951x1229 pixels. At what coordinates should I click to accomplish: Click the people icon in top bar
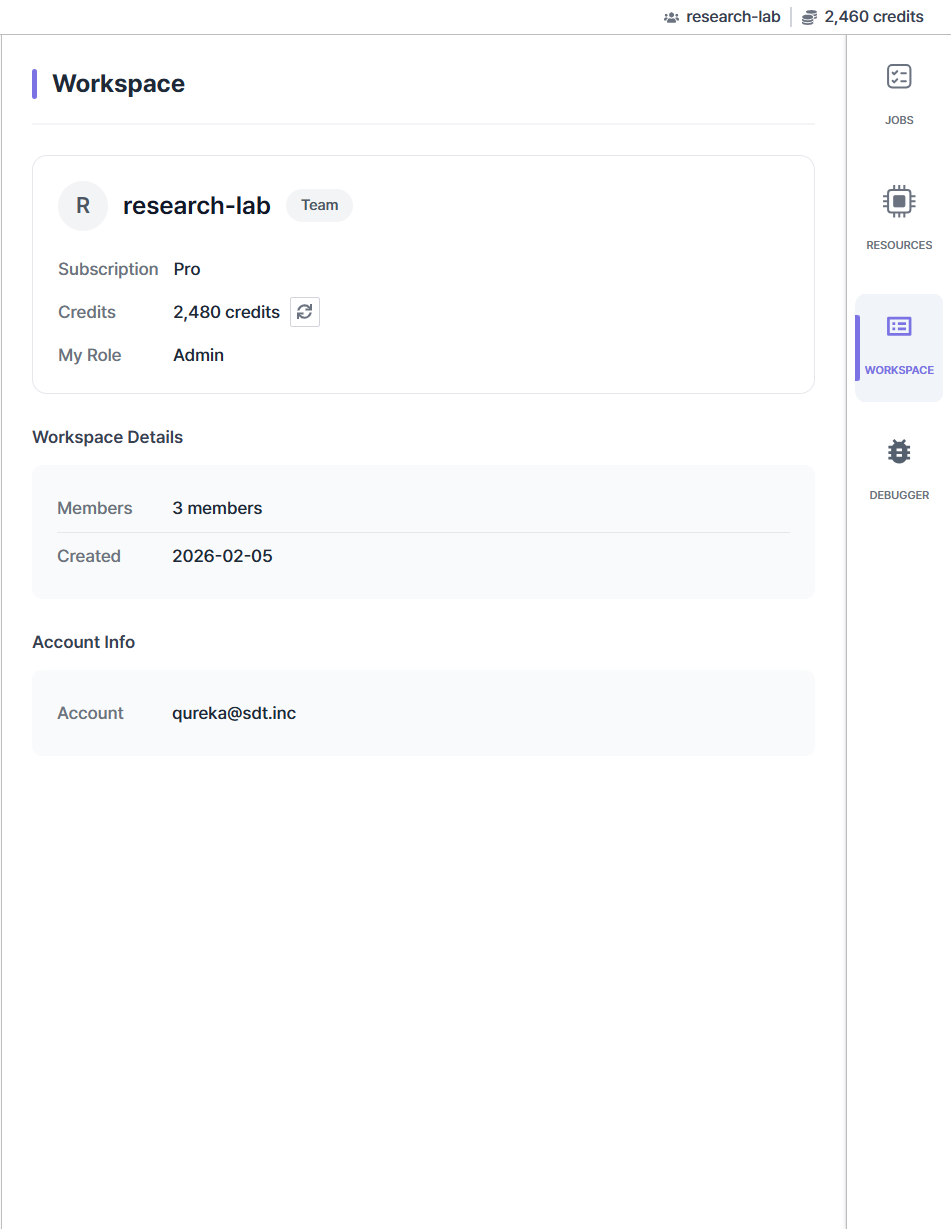click(x=671, y=17)
